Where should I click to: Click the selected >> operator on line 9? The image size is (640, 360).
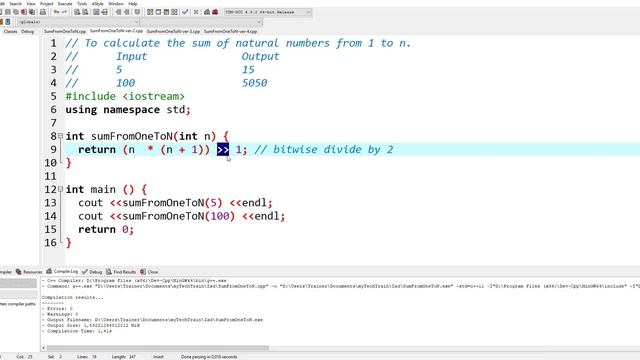[223, 149]
